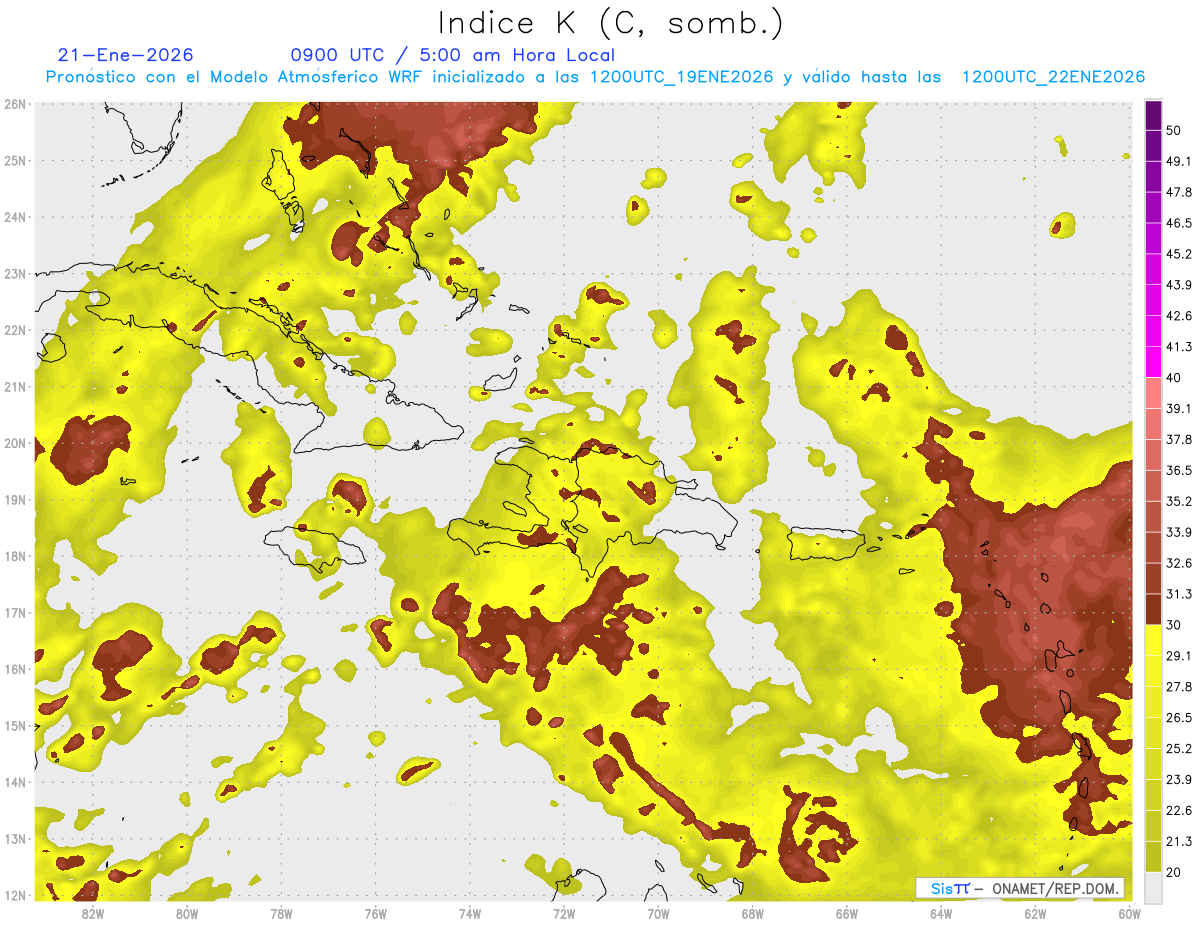Select the date text "21-Ene-2026"
Image resolution: width=1200 pixels, height=927 pixels.
126,55
